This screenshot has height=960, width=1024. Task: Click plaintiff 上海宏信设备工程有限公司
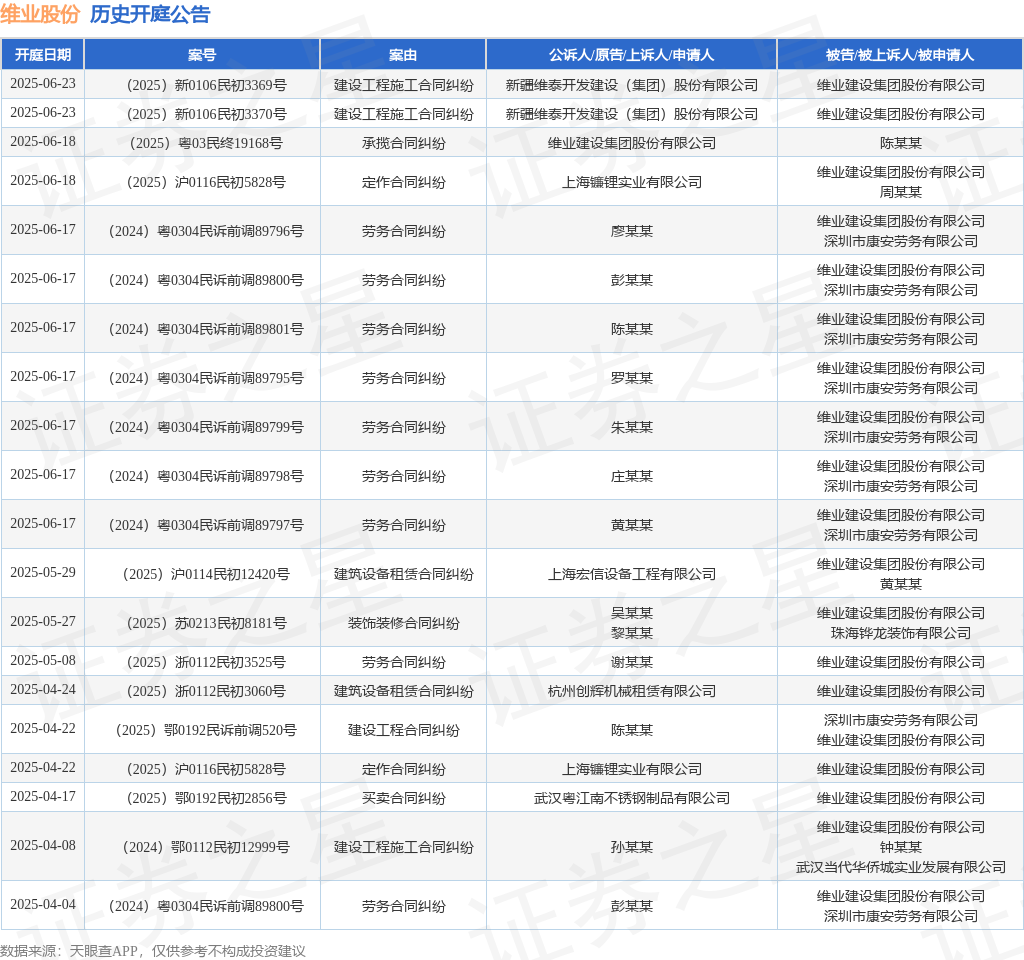pyautogui.click(x=632, y=574)
